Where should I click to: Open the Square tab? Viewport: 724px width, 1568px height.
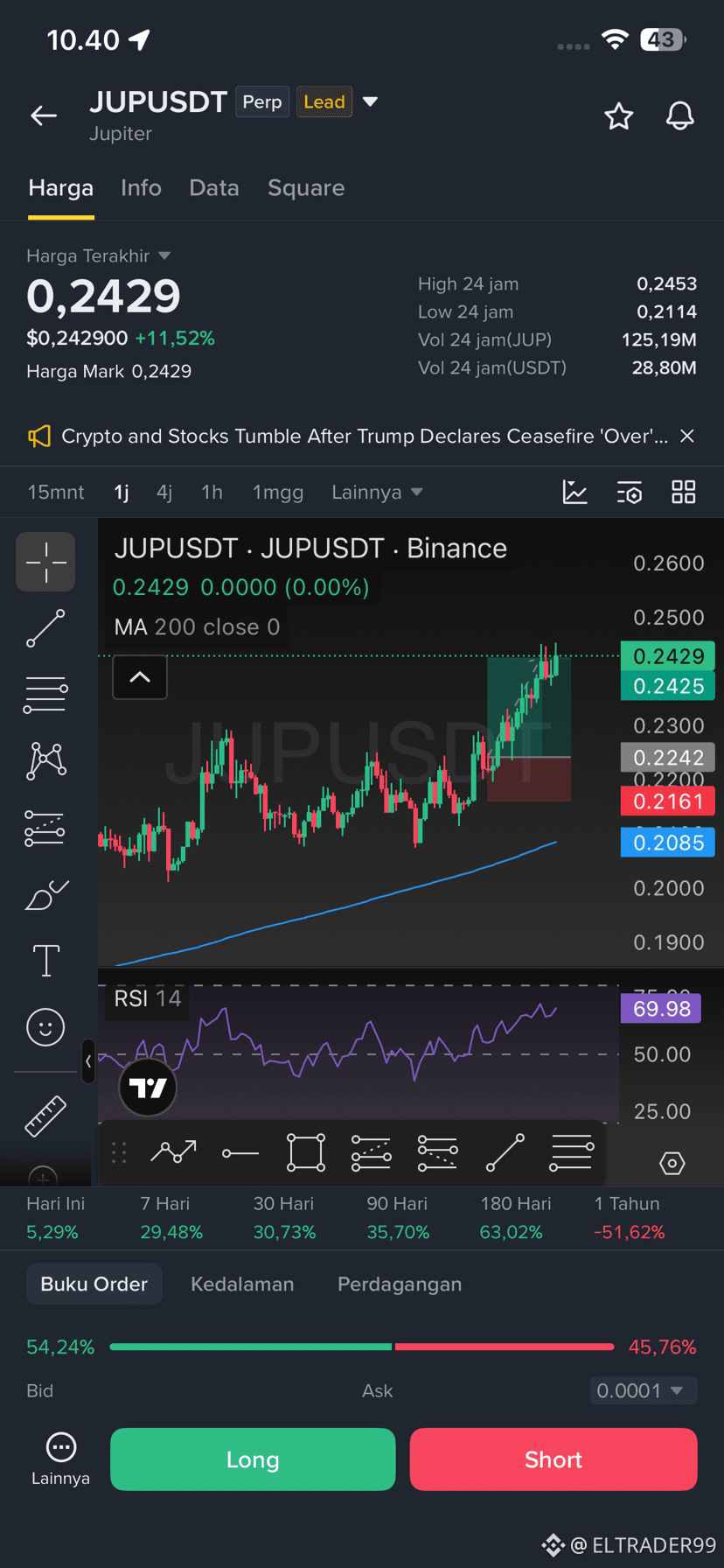point(306,188)
